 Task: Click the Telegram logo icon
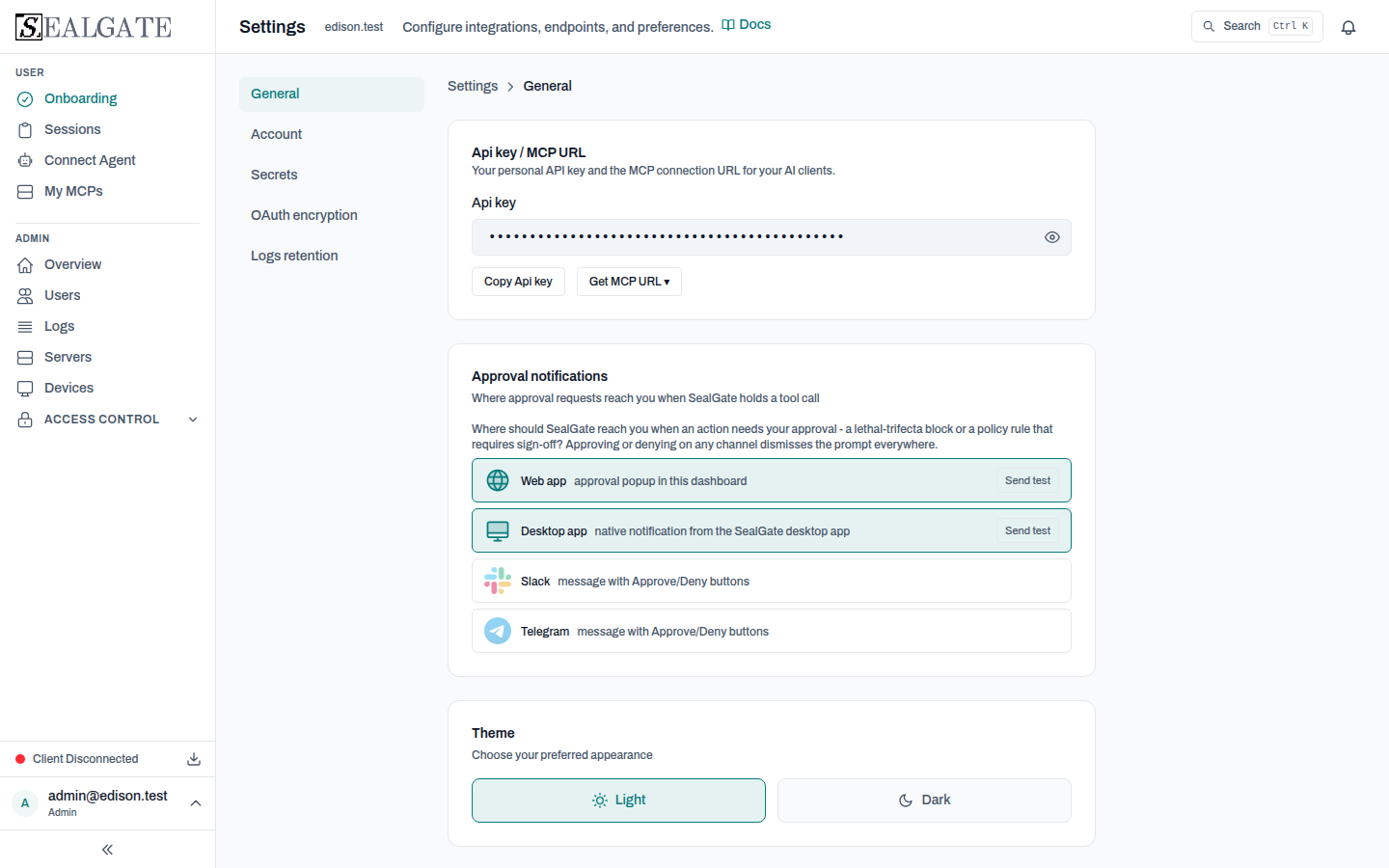pyautogui.click(x=498, y=631)
